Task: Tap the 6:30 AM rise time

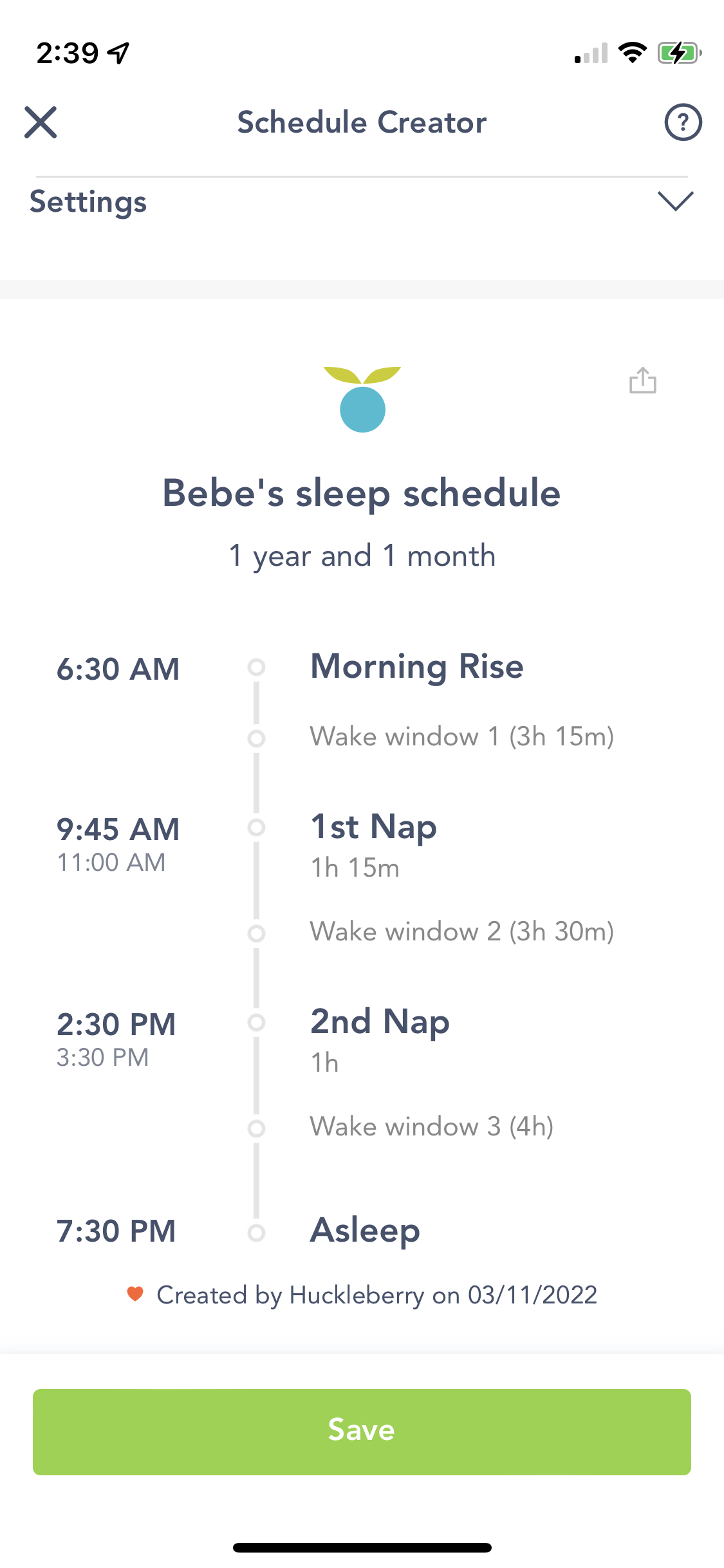Action: click(118, 669)
